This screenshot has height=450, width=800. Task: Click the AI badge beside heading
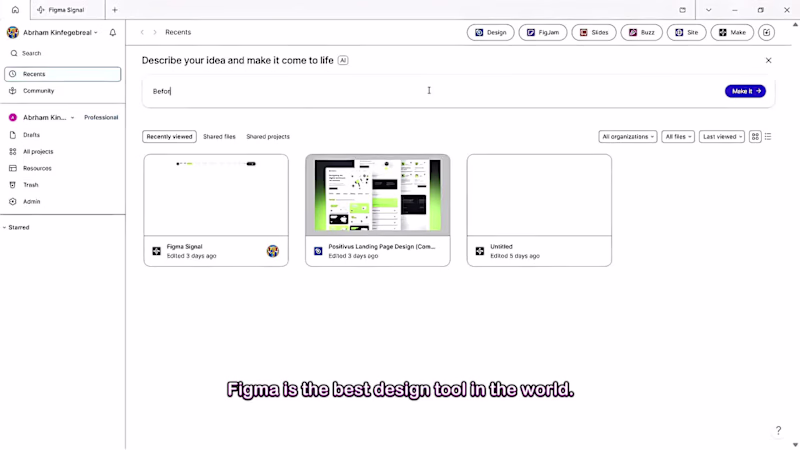tap(343, 60)
